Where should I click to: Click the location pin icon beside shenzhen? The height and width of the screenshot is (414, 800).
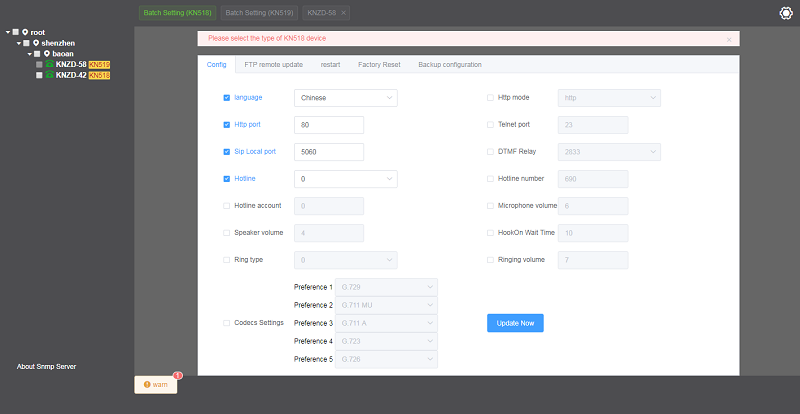[36, 43]
